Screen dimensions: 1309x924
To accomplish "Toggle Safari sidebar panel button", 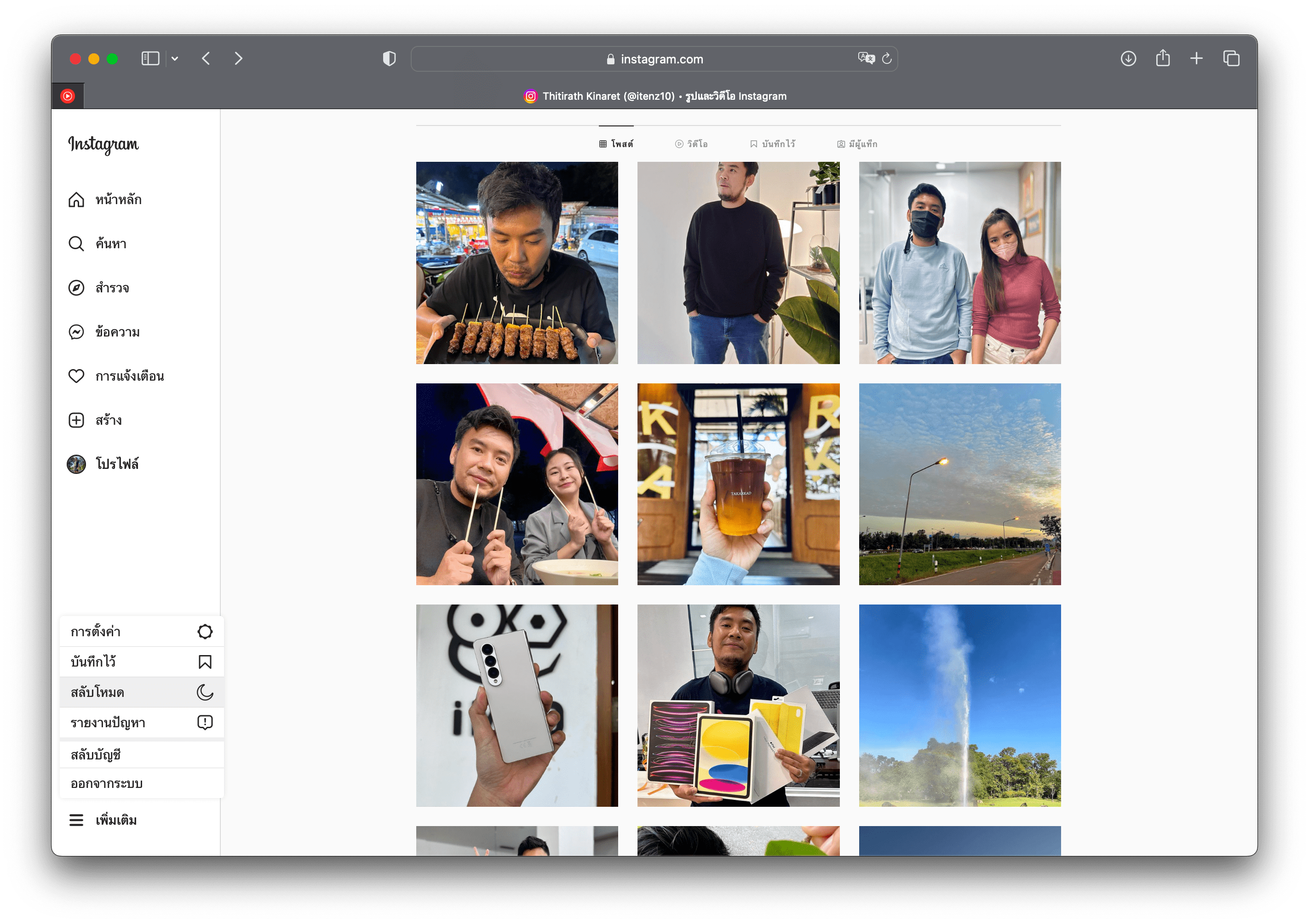I will click(x=150, y=59).
